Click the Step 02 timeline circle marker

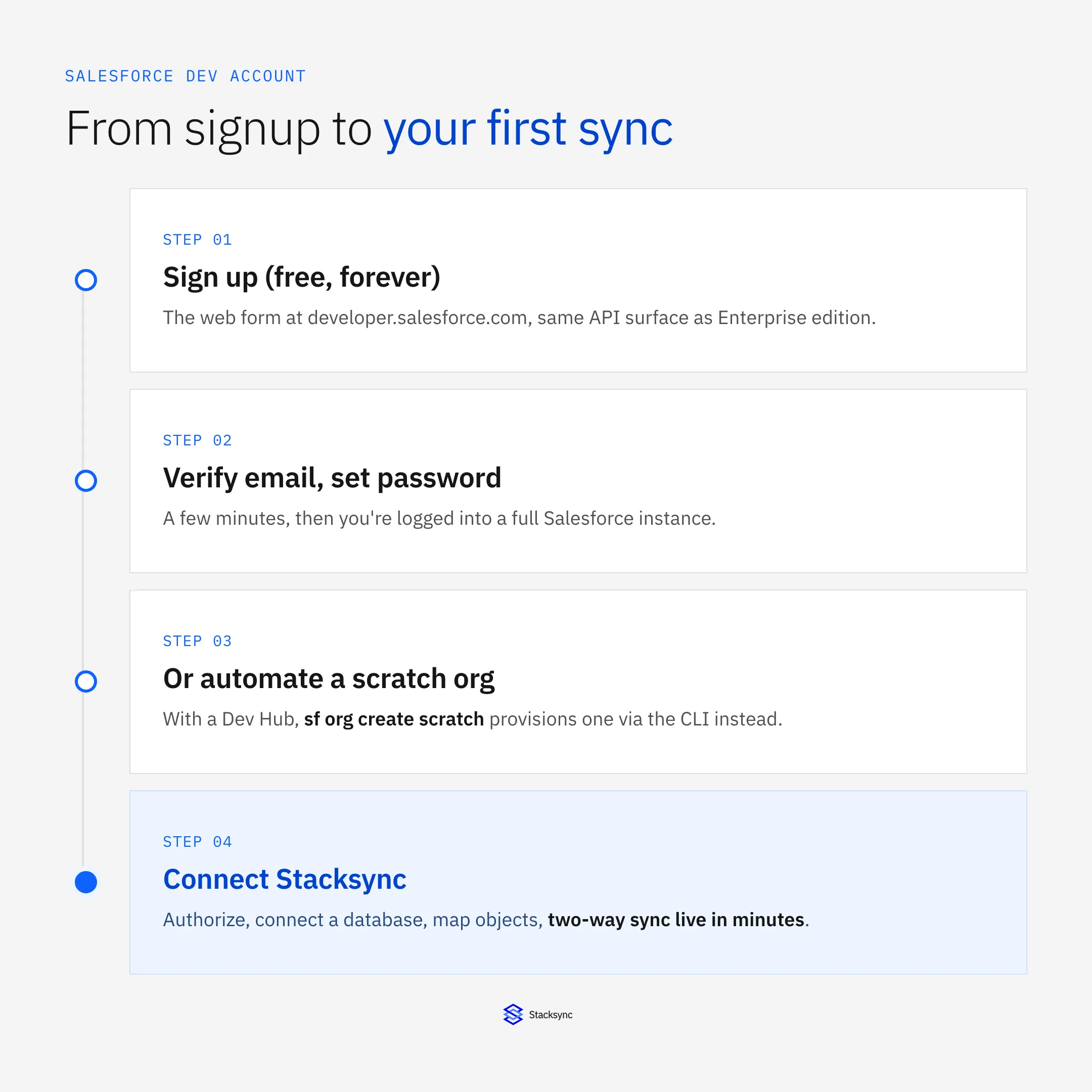pyautogui.click(x=86, y=480)
